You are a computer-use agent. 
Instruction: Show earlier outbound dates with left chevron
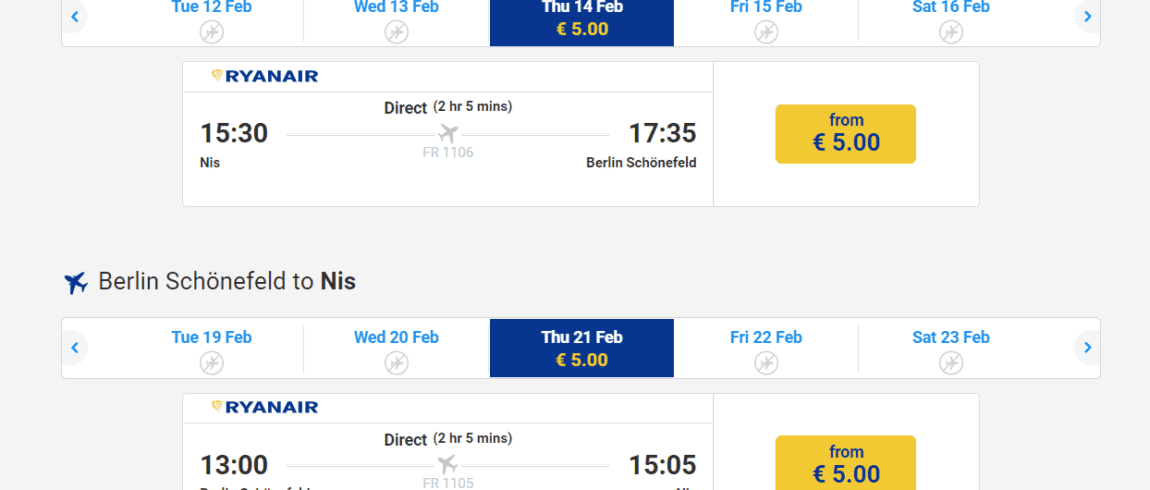point(75,16)
